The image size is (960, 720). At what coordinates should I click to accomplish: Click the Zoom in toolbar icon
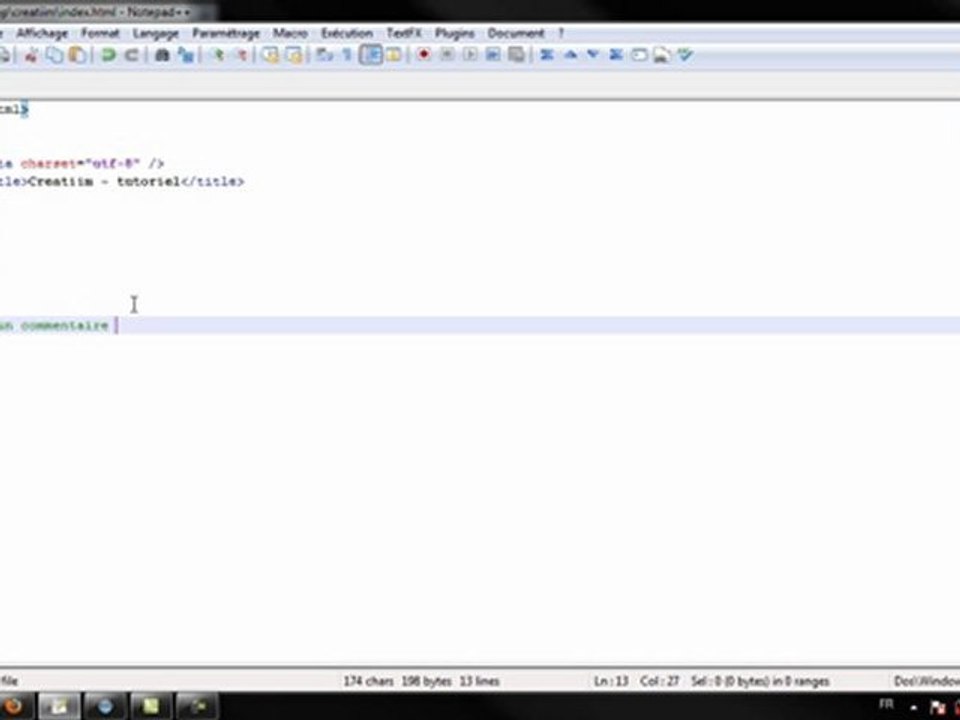click(217, 56)
